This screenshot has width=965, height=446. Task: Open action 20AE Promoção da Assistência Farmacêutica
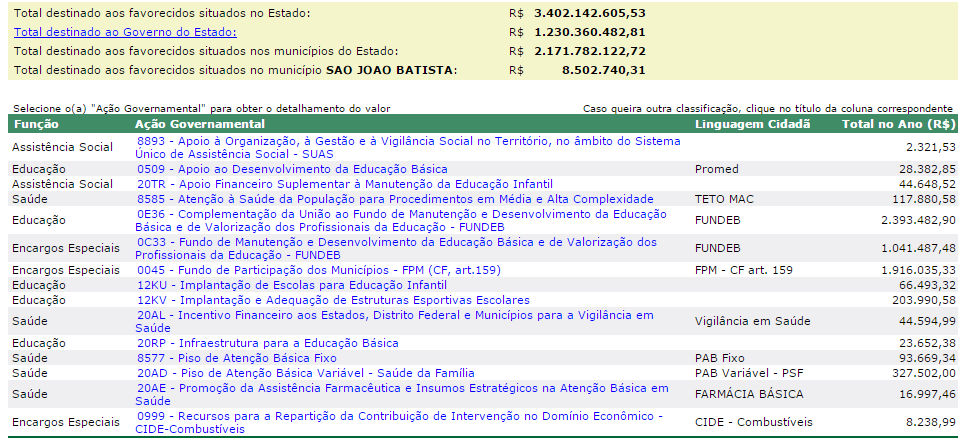(402, 394)
